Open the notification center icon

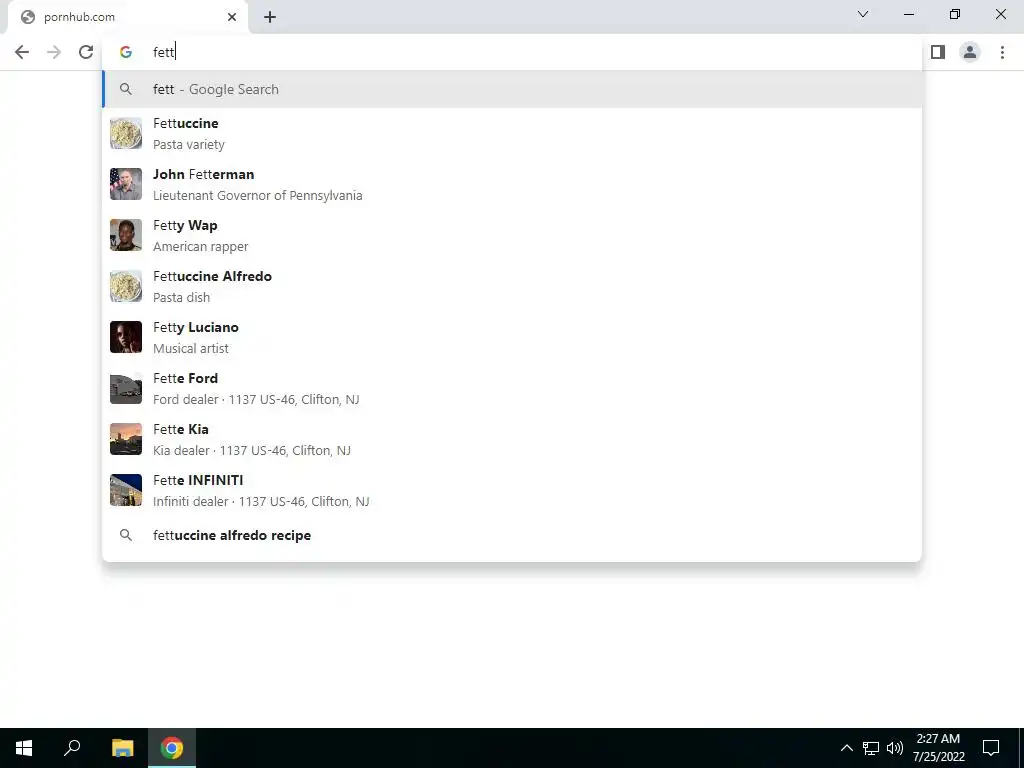pyautogui.click(x=991, y=748)
